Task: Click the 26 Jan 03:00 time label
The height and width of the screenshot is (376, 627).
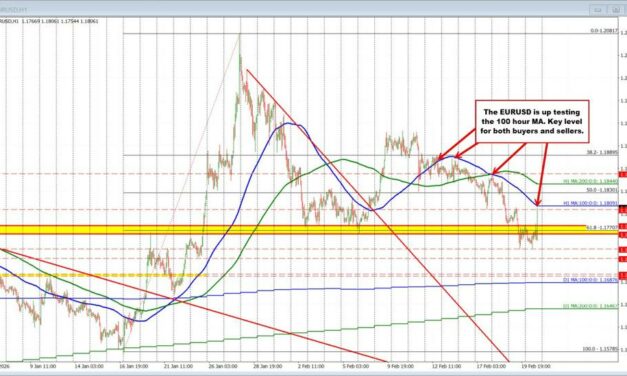Action: [223, 366]
